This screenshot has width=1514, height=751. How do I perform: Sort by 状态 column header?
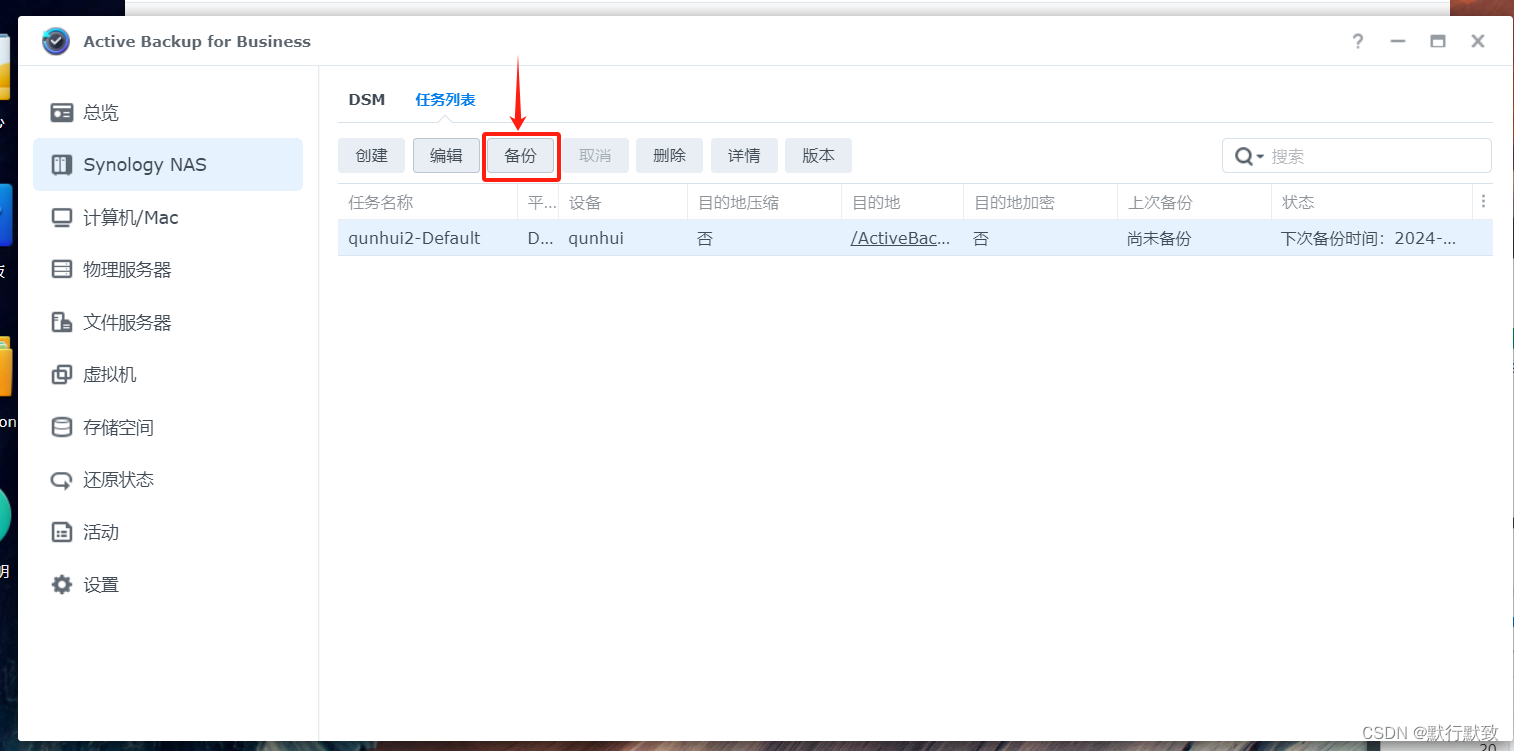tap(1372, 202)
